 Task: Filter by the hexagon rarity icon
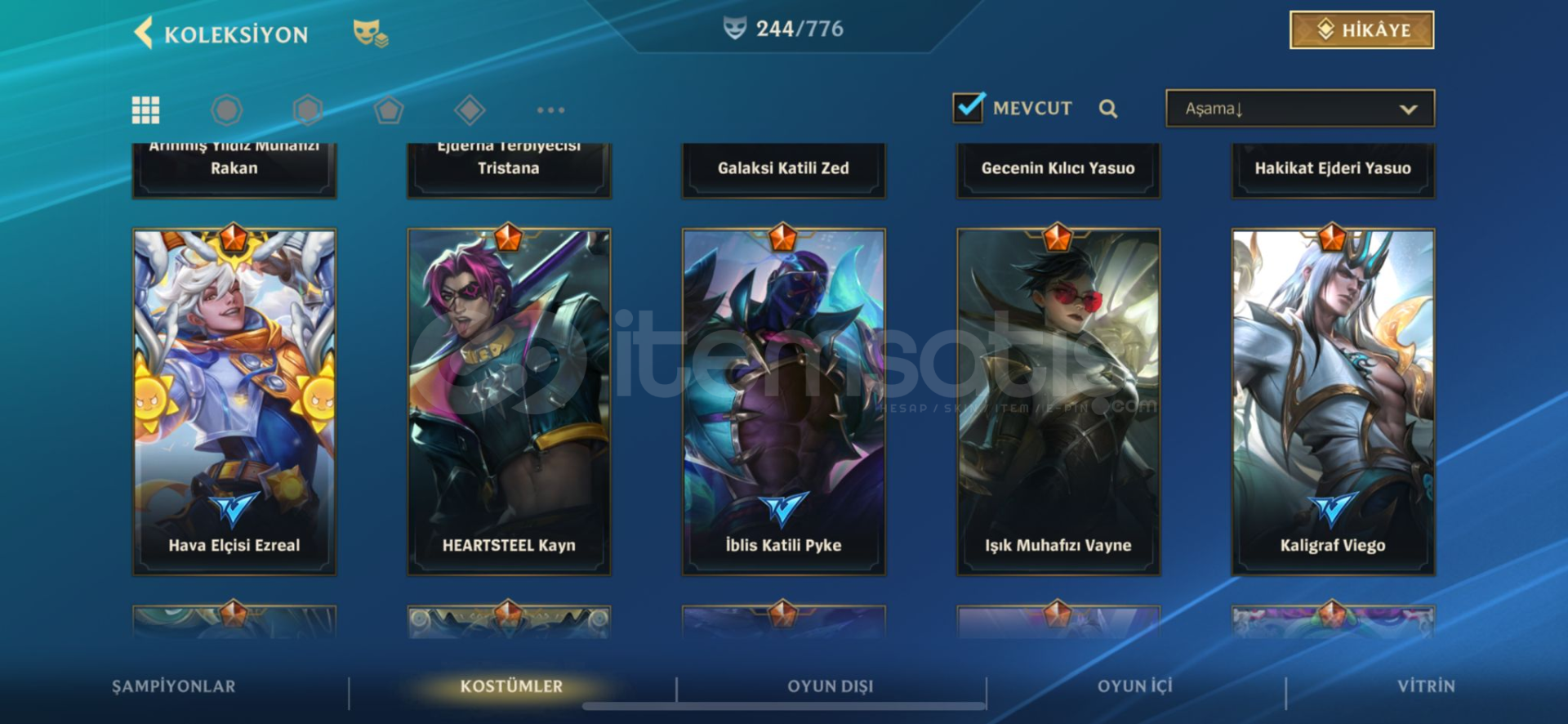pos(308,109)
